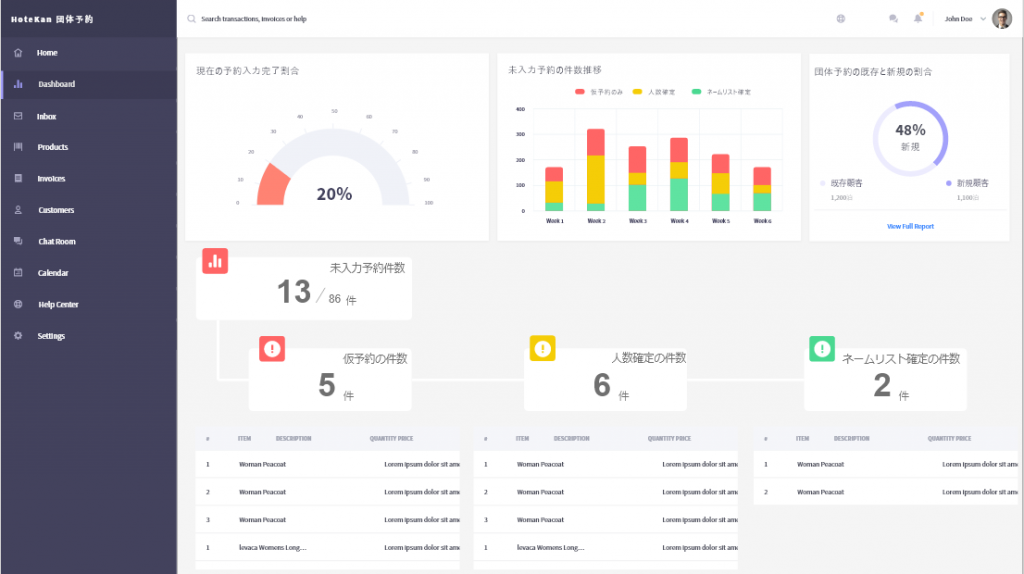Click John Doe avatar picture
The height and width of the screenshot is (574, 1024).
1002,19
